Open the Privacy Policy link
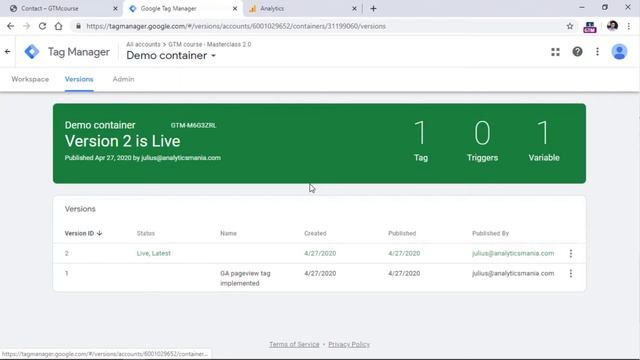 click(x=349, y=344)
